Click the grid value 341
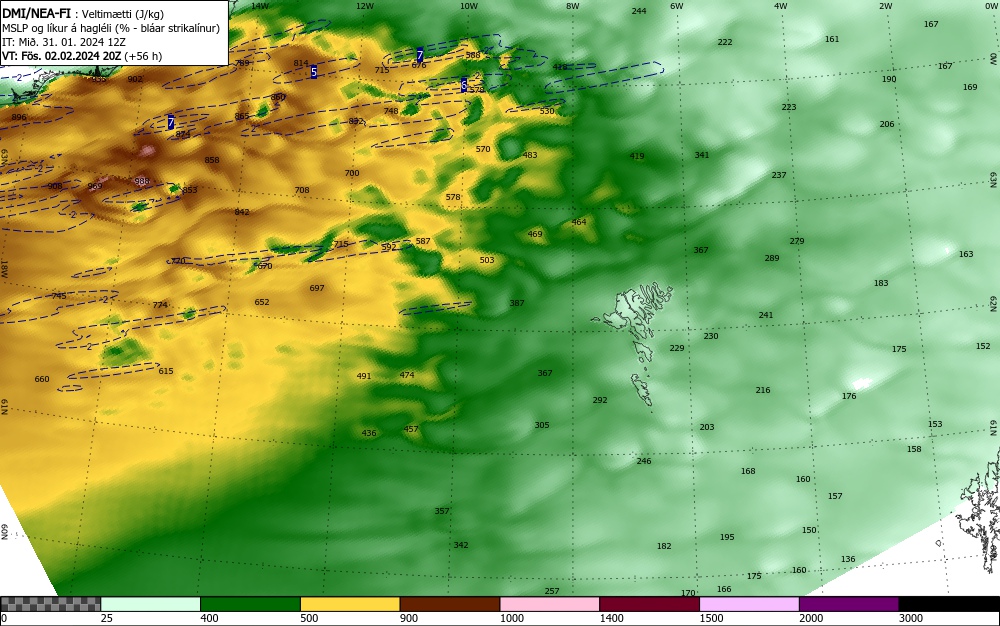The width and height of the screenshot is (1000, 626). [x=702, y=155]
